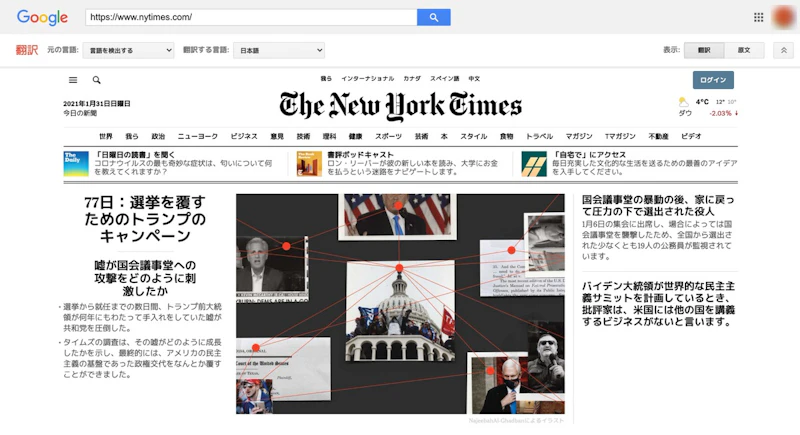Open the ビジネス section

[244, 136]
